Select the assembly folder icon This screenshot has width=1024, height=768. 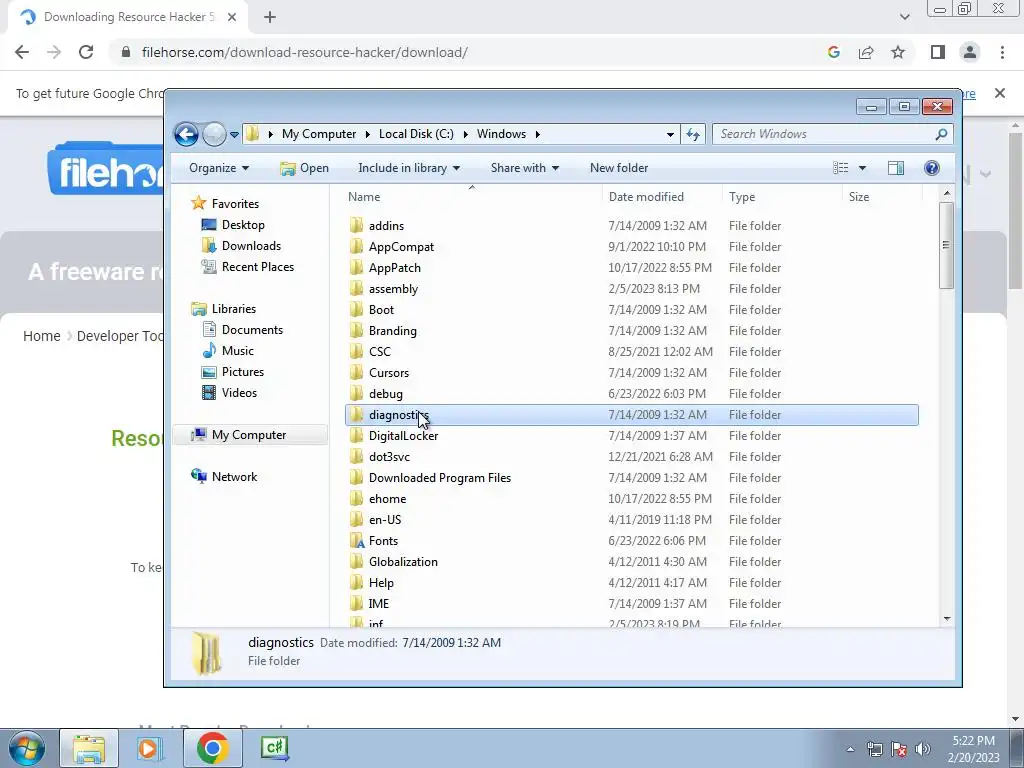point(356,289)
